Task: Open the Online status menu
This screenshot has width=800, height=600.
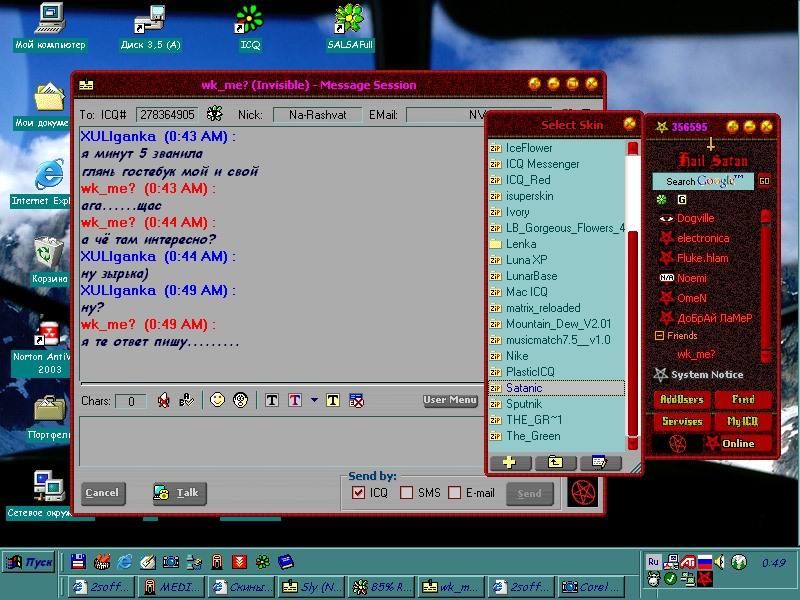Action: (x=738, y=443)
